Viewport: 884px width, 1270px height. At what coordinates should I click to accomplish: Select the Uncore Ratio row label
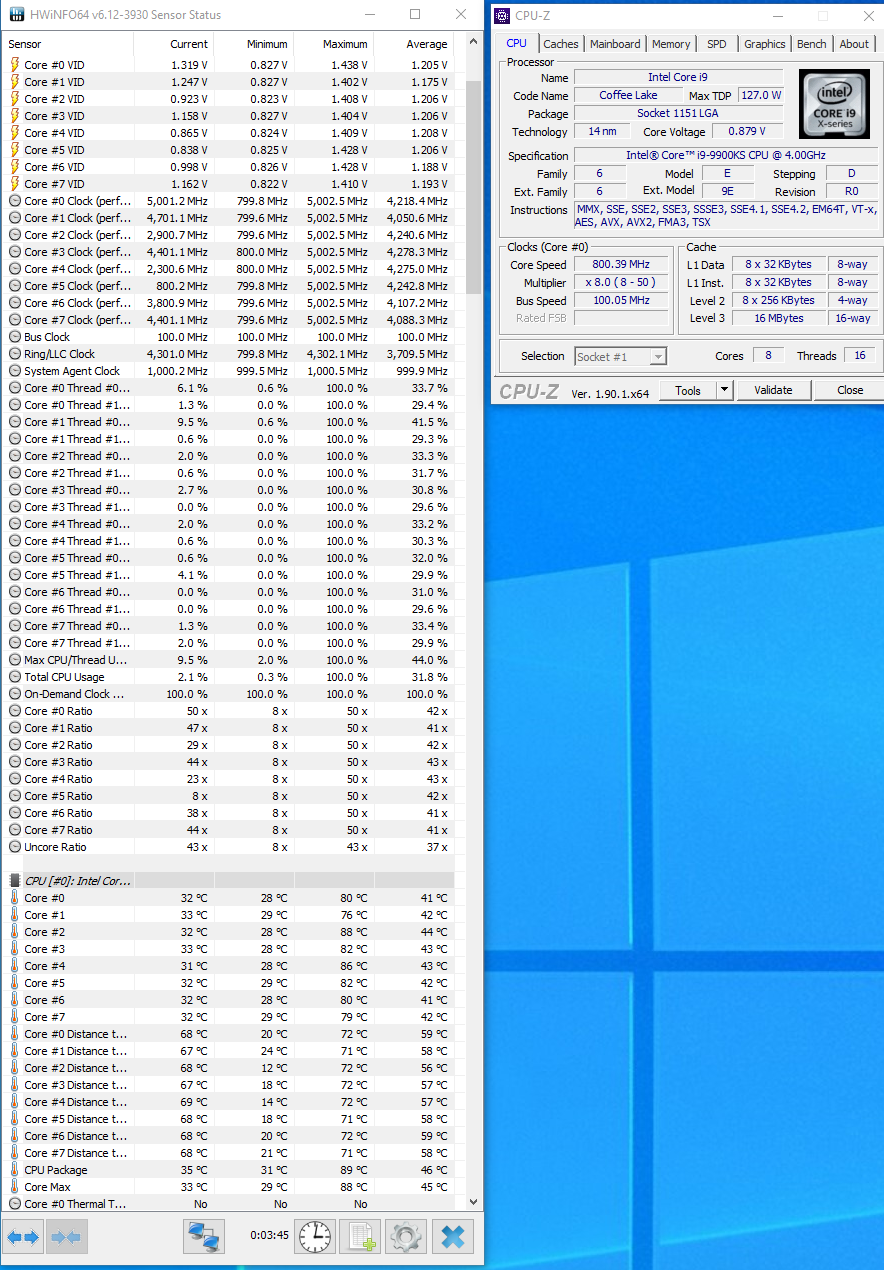(x=56, y=847)
